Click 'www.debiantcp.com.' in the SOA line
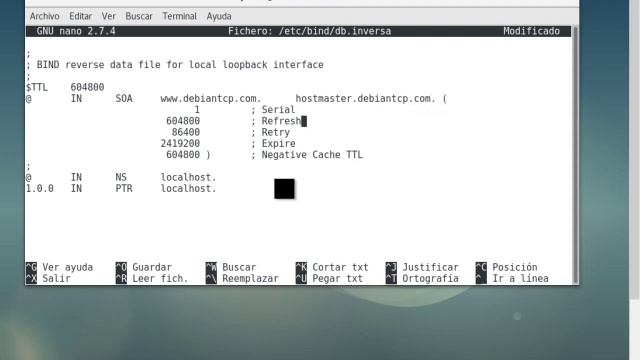The width and height of the screenshot is (640, 360). click(x=211, y=99)
